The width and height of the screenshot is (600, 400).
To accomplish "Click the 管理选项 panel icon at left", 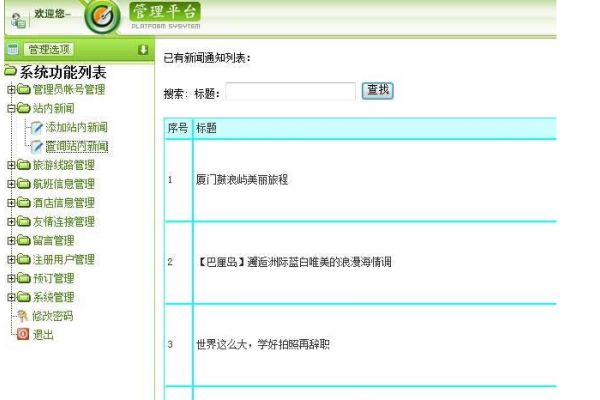I will [x=13, y=49].
